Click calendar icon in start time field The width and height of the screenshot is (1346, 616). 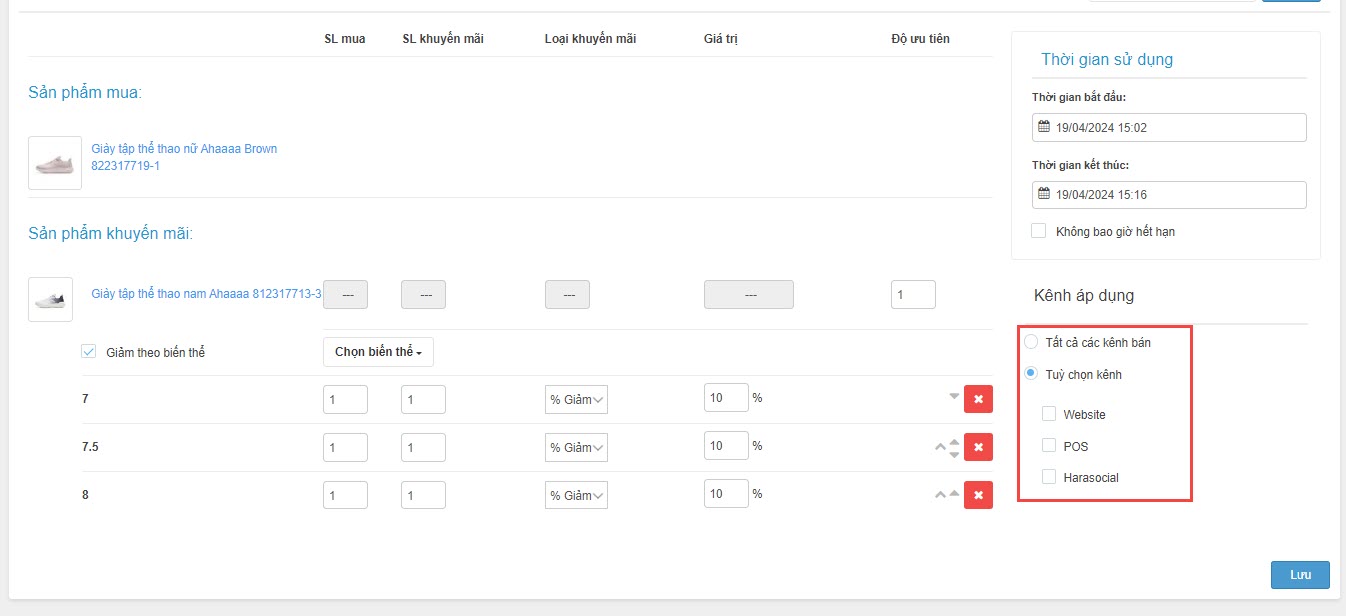click(1044, 127)
